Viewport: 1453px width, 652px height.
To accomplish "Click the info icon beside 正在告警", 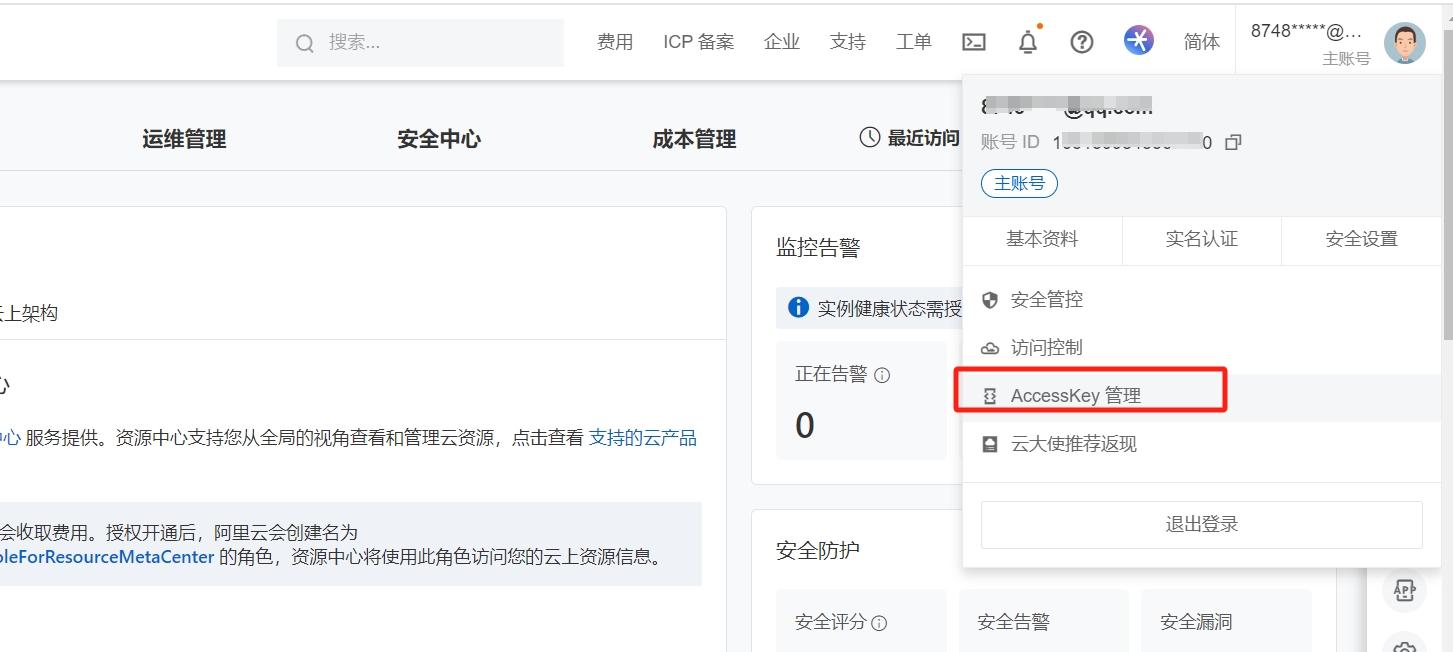I will (882, 375).
